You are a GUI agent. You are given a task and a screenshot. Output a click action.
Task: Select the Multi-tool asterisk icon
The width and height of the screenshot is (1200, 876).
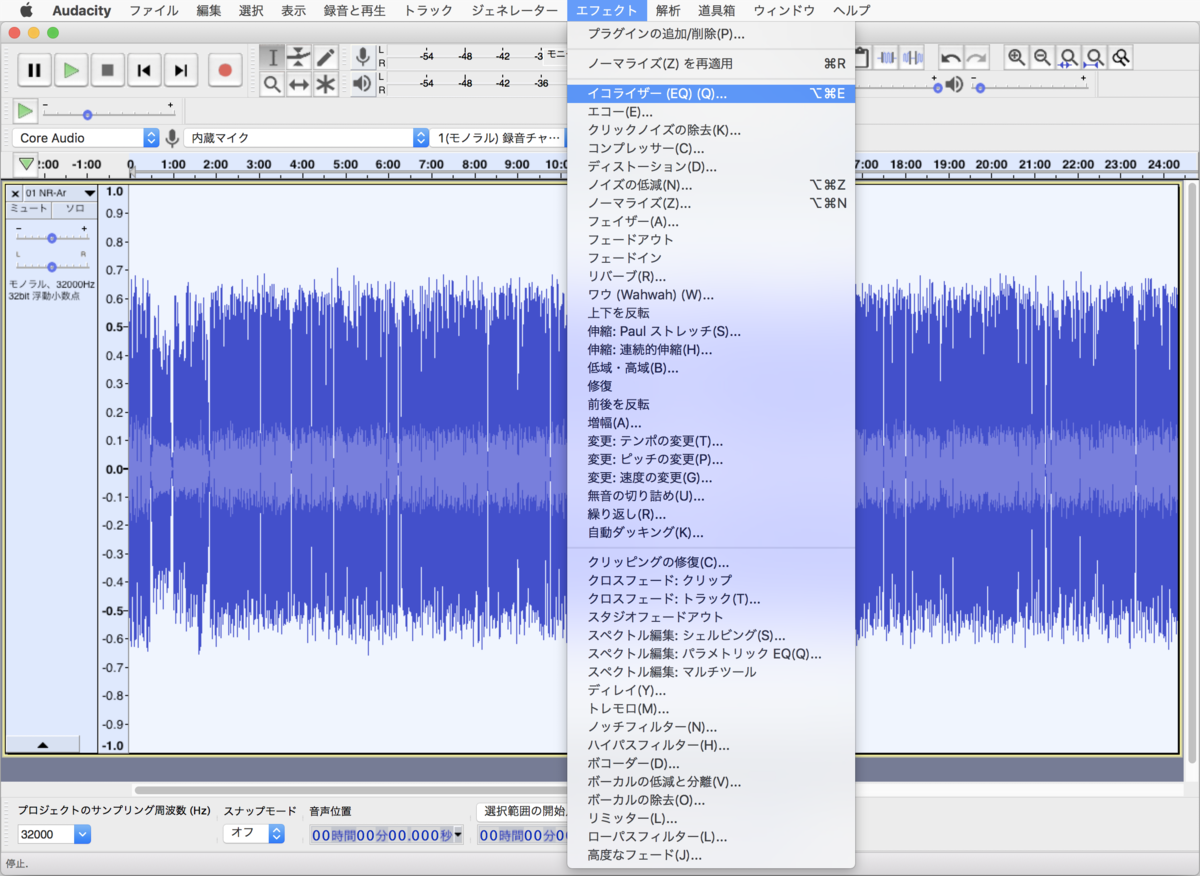(325, 84)
